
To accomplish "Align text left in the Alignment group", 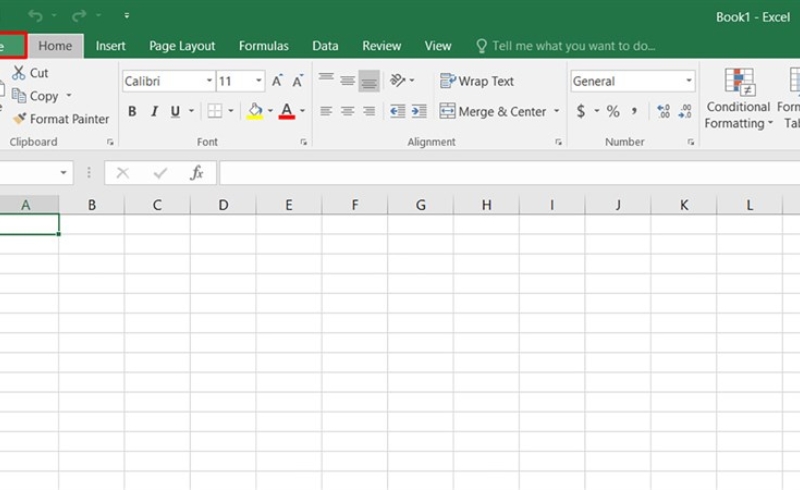I will (326, 111).
